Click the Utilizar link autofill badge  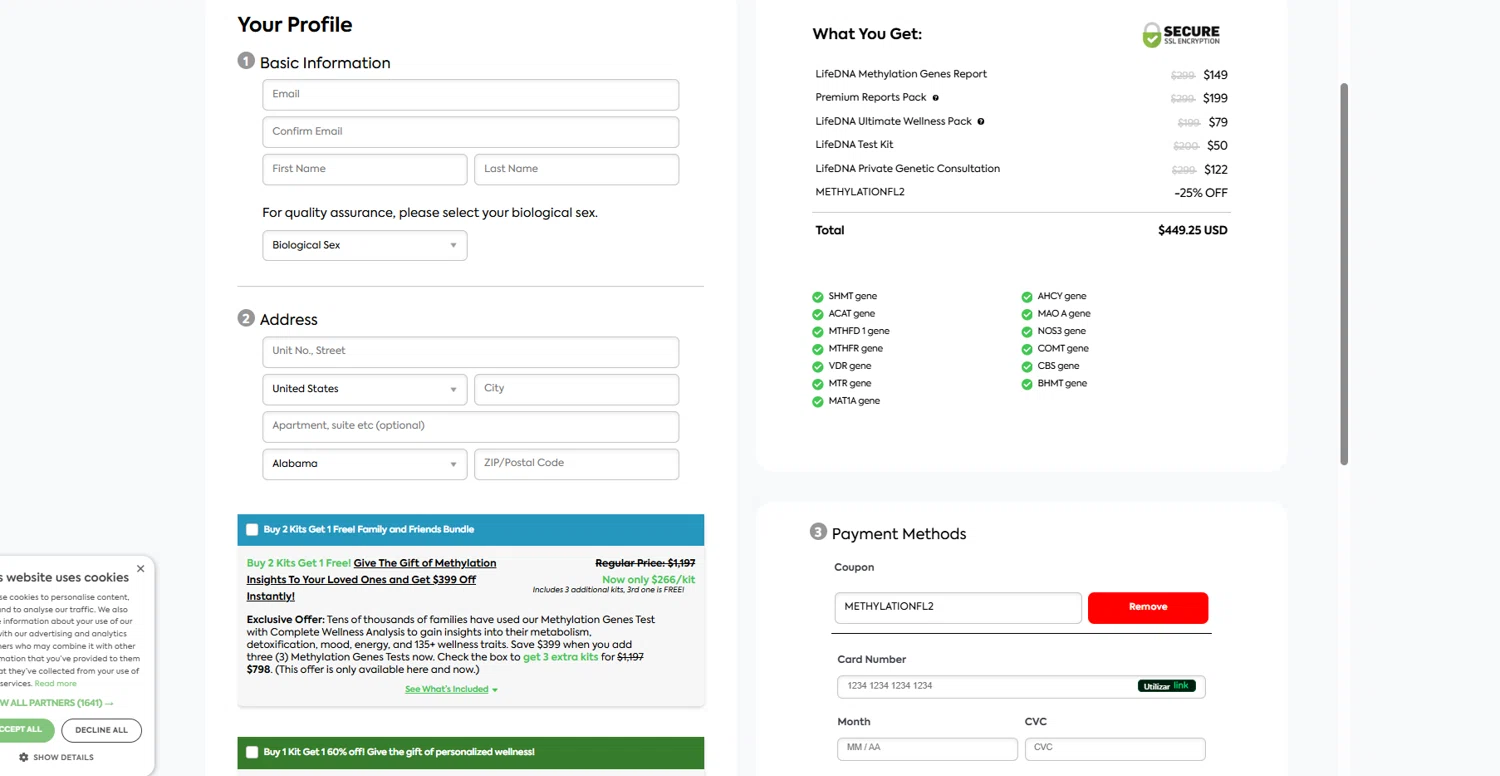[x=1166, y=686]
